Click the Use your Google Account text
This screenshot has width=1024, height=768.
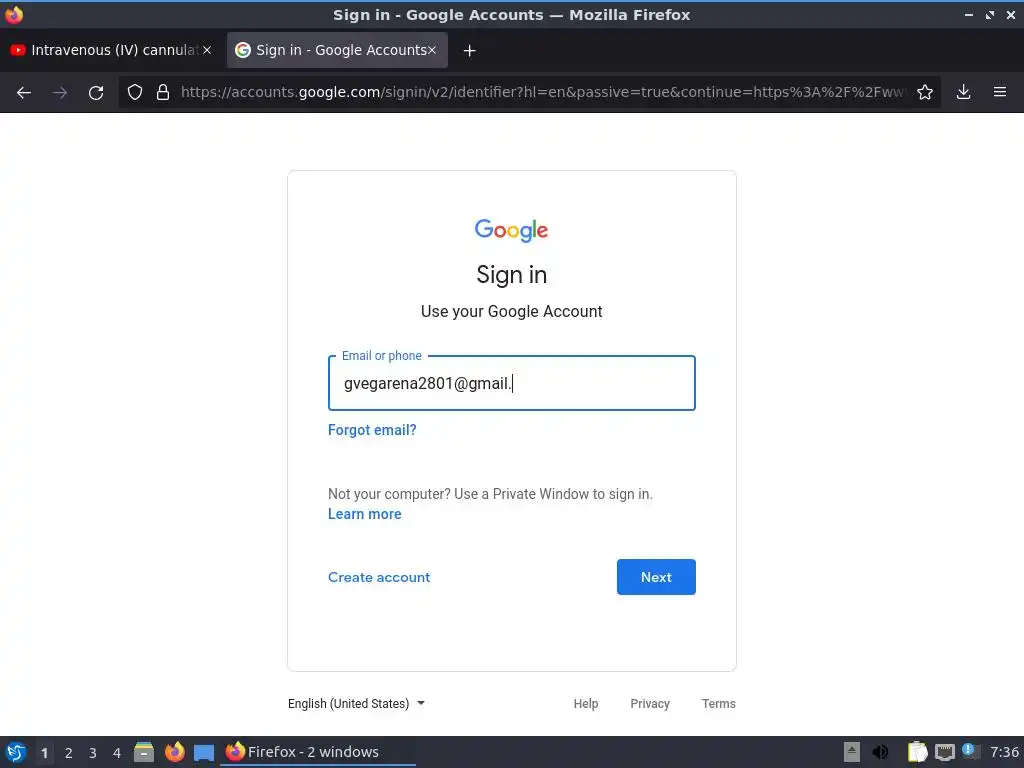511,312
